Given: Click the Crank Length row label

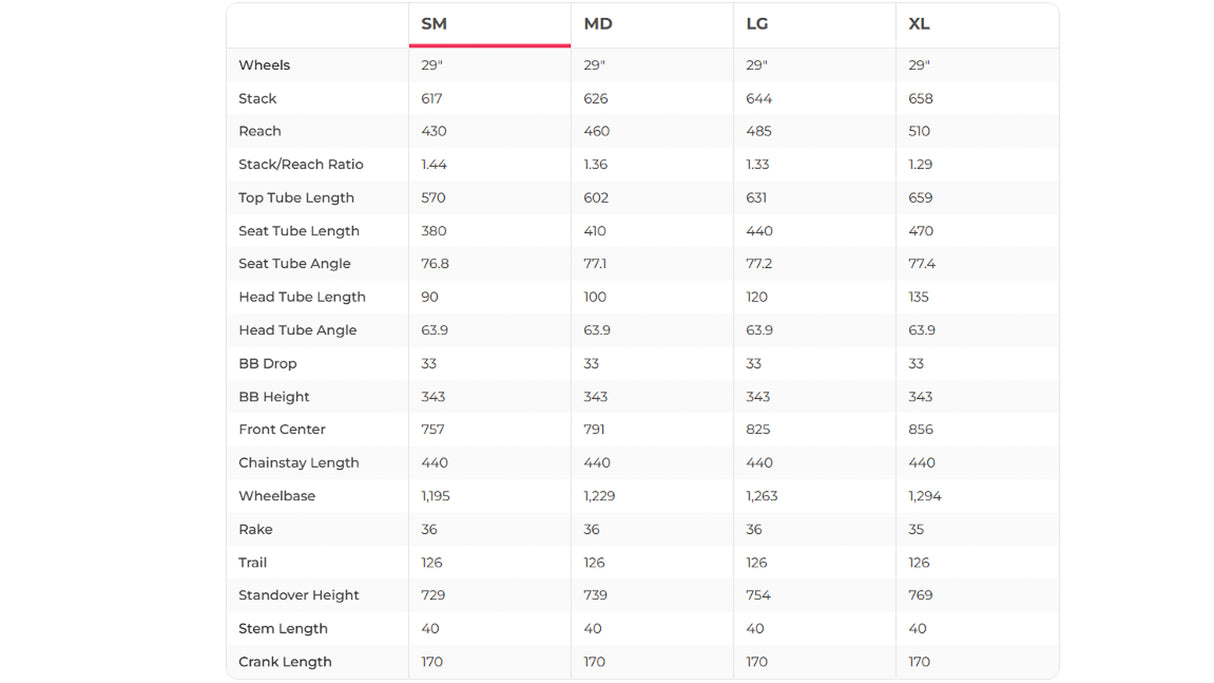Looking at the screenshot, I should click(x=284, y=662).
